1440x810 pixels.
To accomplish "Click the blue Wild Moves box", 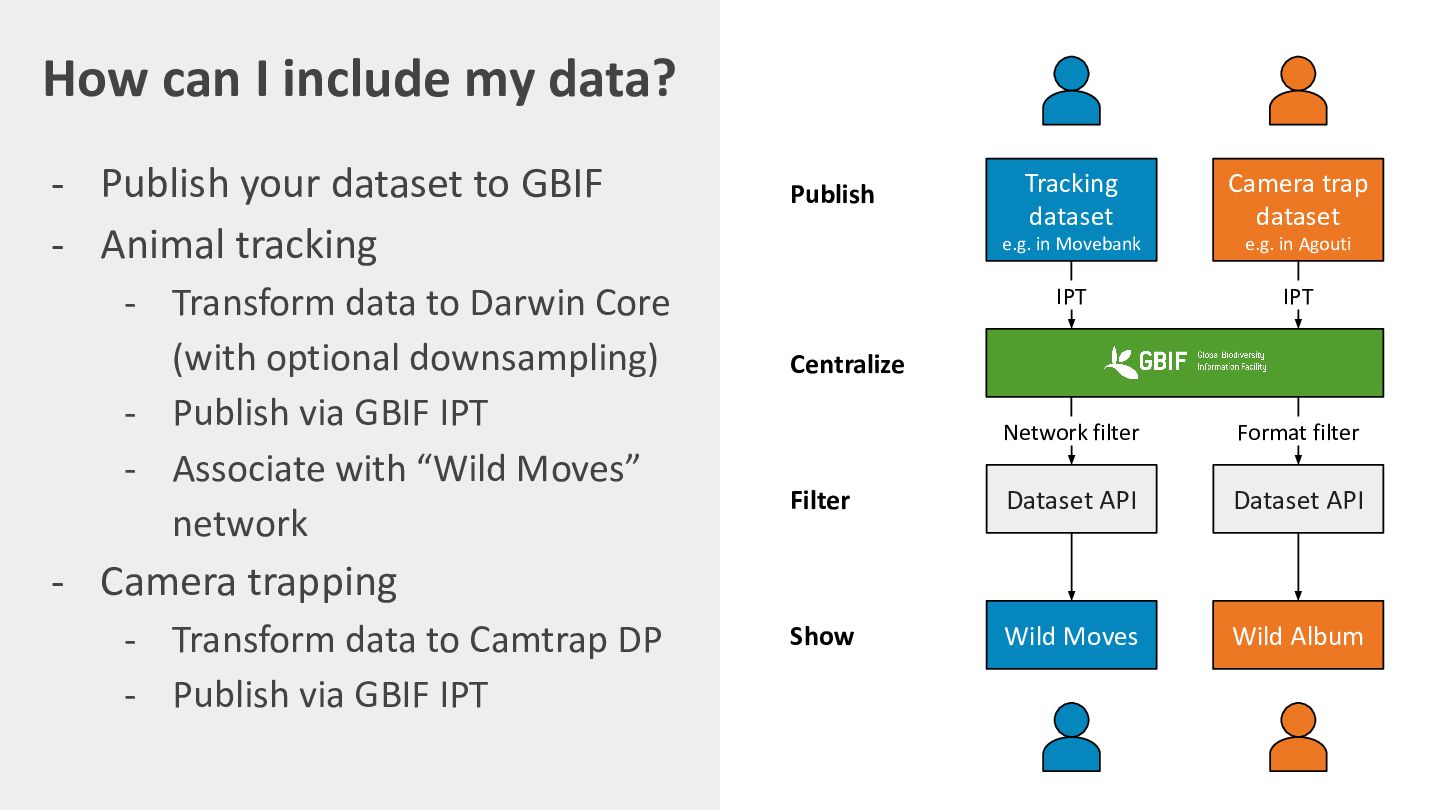I will tap(1071, 635).
